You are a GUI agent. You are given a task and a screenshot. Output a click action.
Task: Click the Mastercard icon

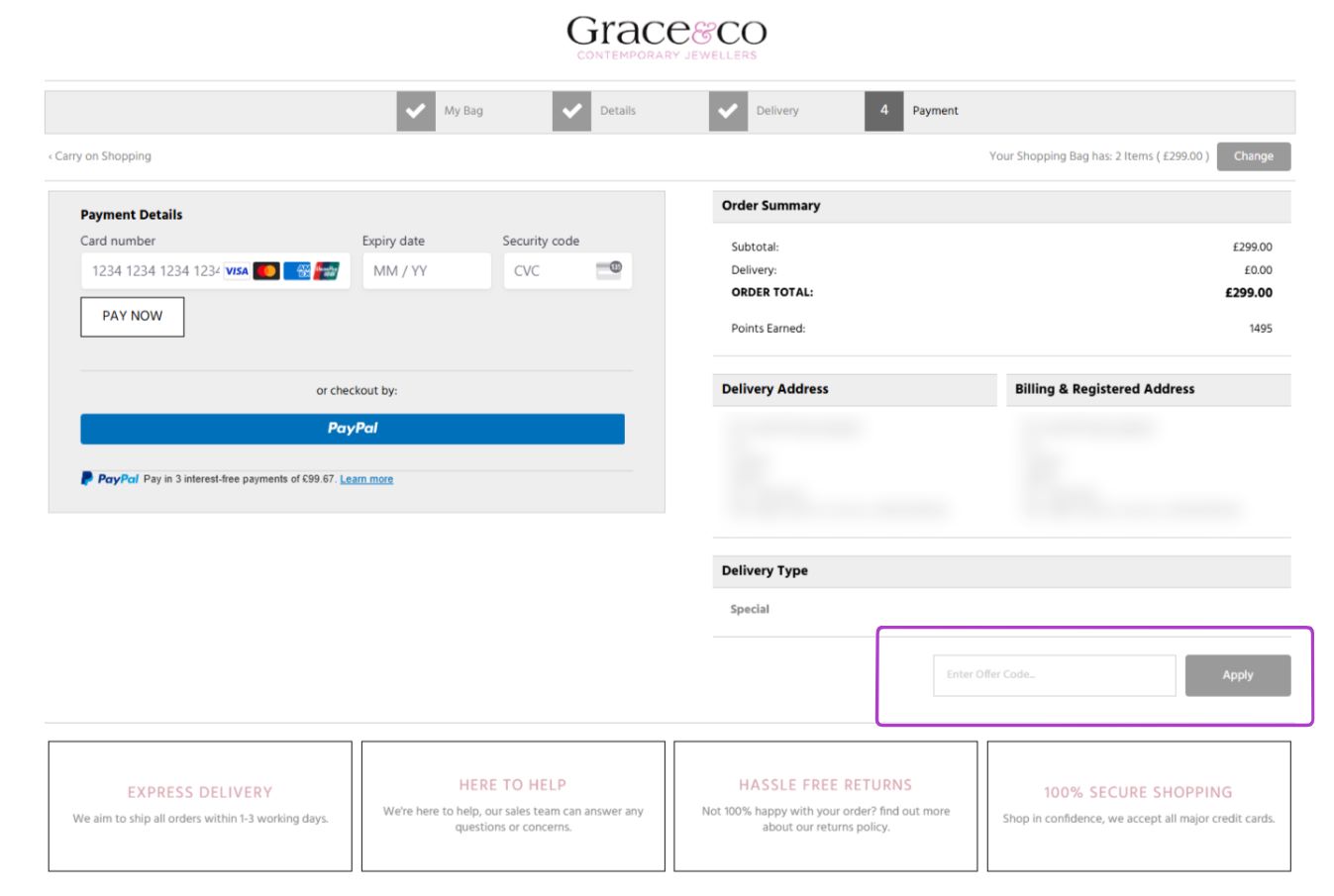pyautogui.click(x=266, y=271)
